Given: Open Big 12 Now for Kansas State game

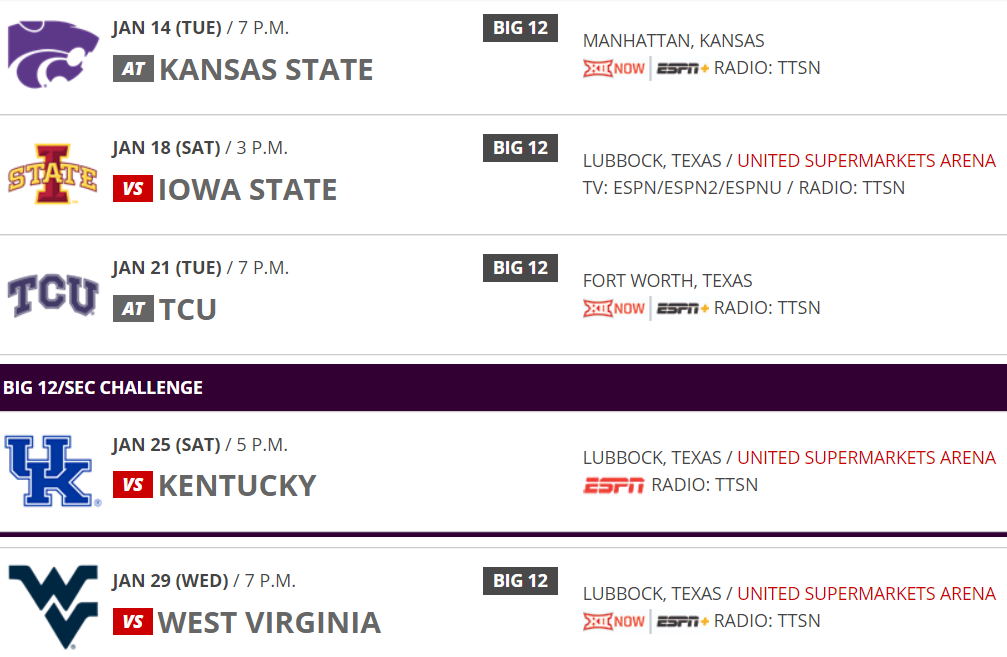Looking at the screenshot, I should pos(614,69).
